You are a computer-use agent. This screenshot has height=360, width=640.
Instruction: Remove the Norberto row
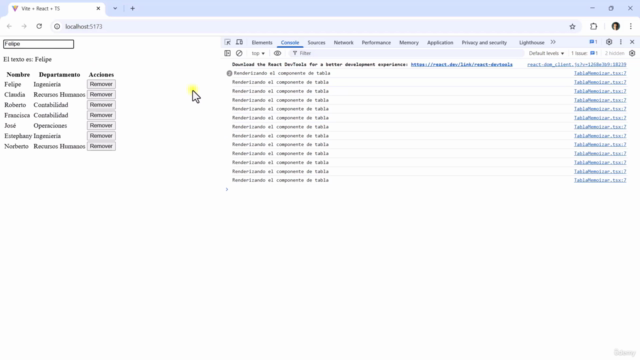101,146
